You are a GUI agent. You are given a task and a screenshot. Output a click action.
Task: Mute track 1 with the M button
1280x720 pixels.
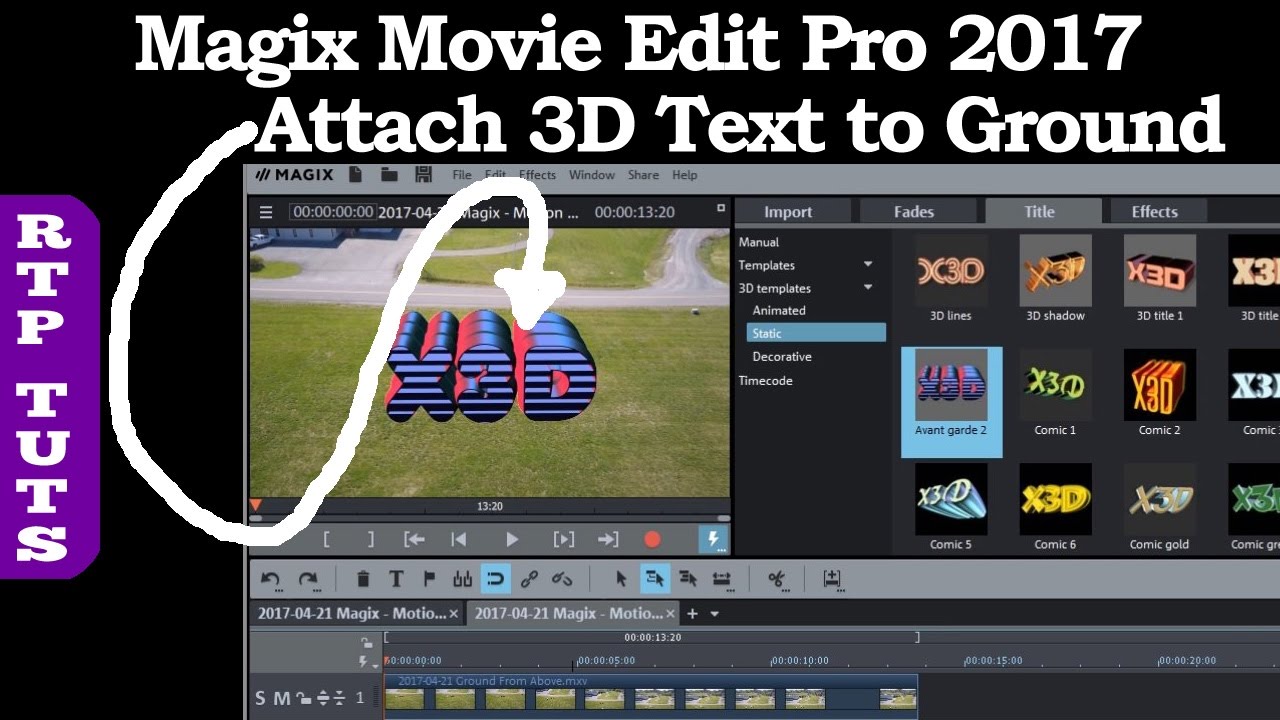pyautogui.click(x=282, y=698)
